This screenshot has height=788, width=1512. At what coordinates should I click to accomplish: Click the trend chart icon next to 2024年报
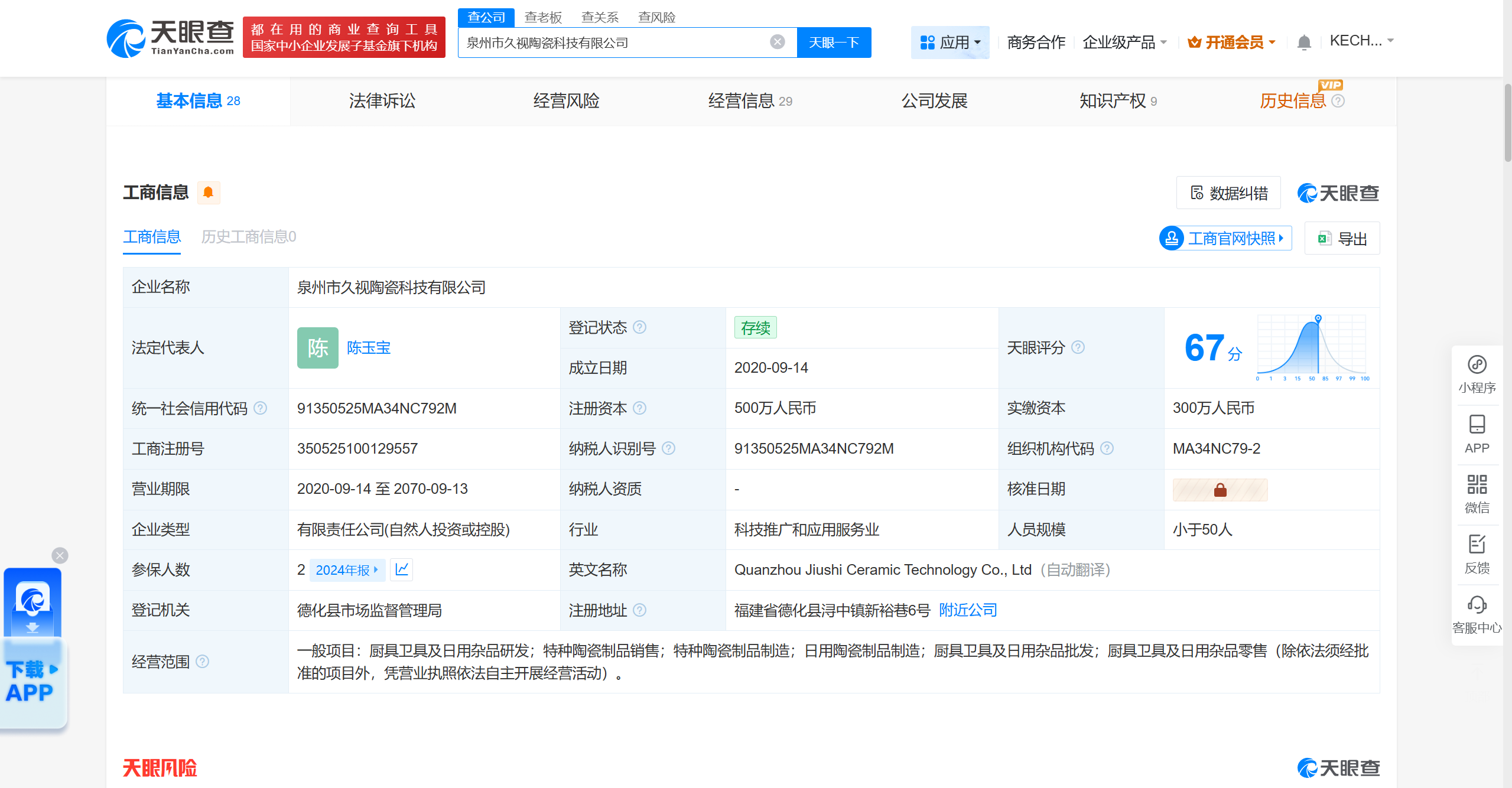click(402, 569)
